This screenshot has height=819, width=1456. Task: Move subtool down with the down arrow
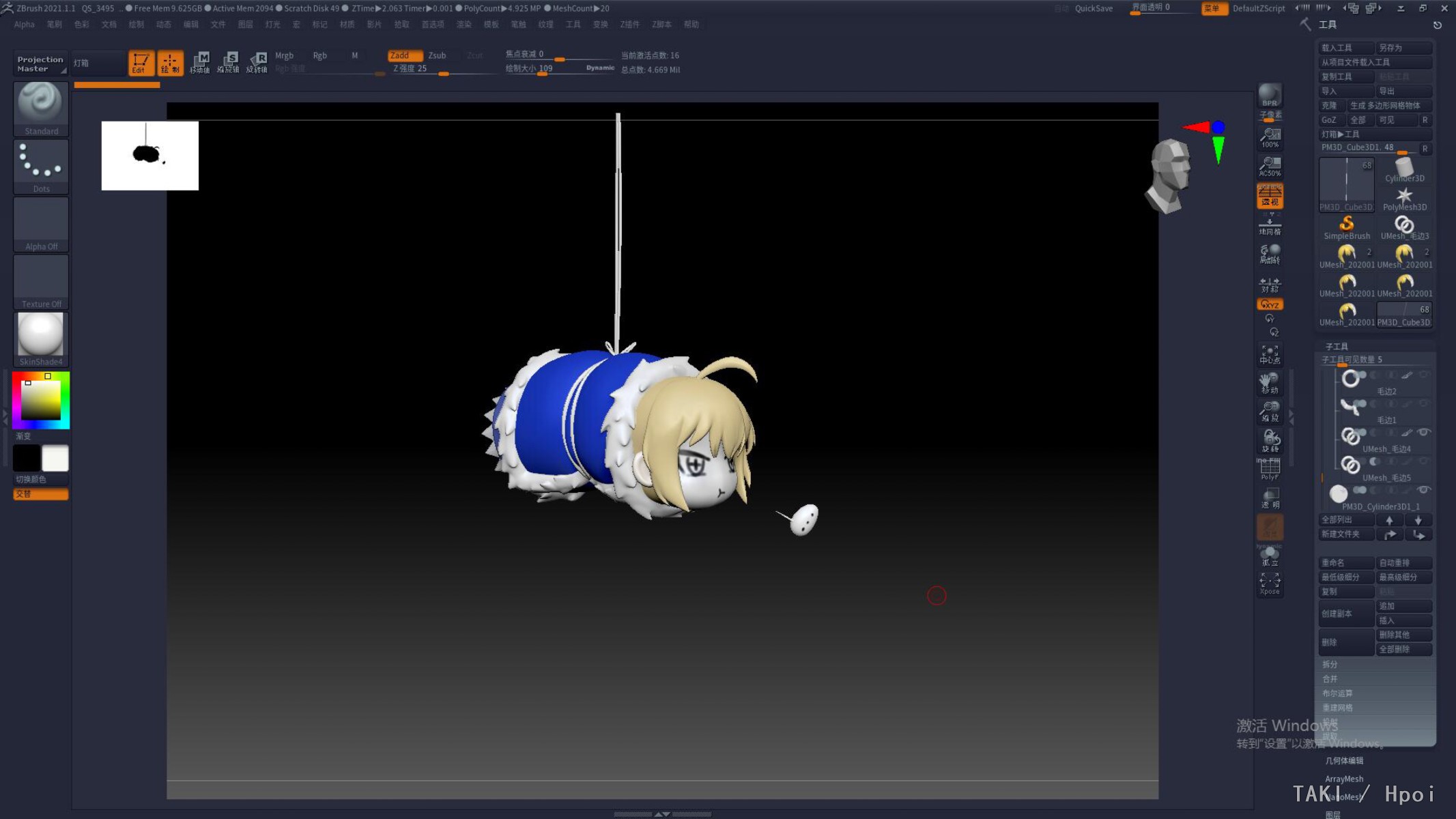[x=1418, y=520]
